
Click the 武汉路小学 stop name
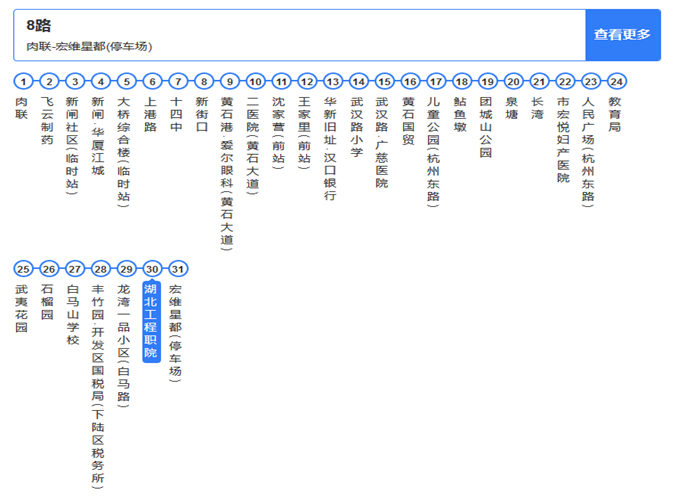coord(357,127)
